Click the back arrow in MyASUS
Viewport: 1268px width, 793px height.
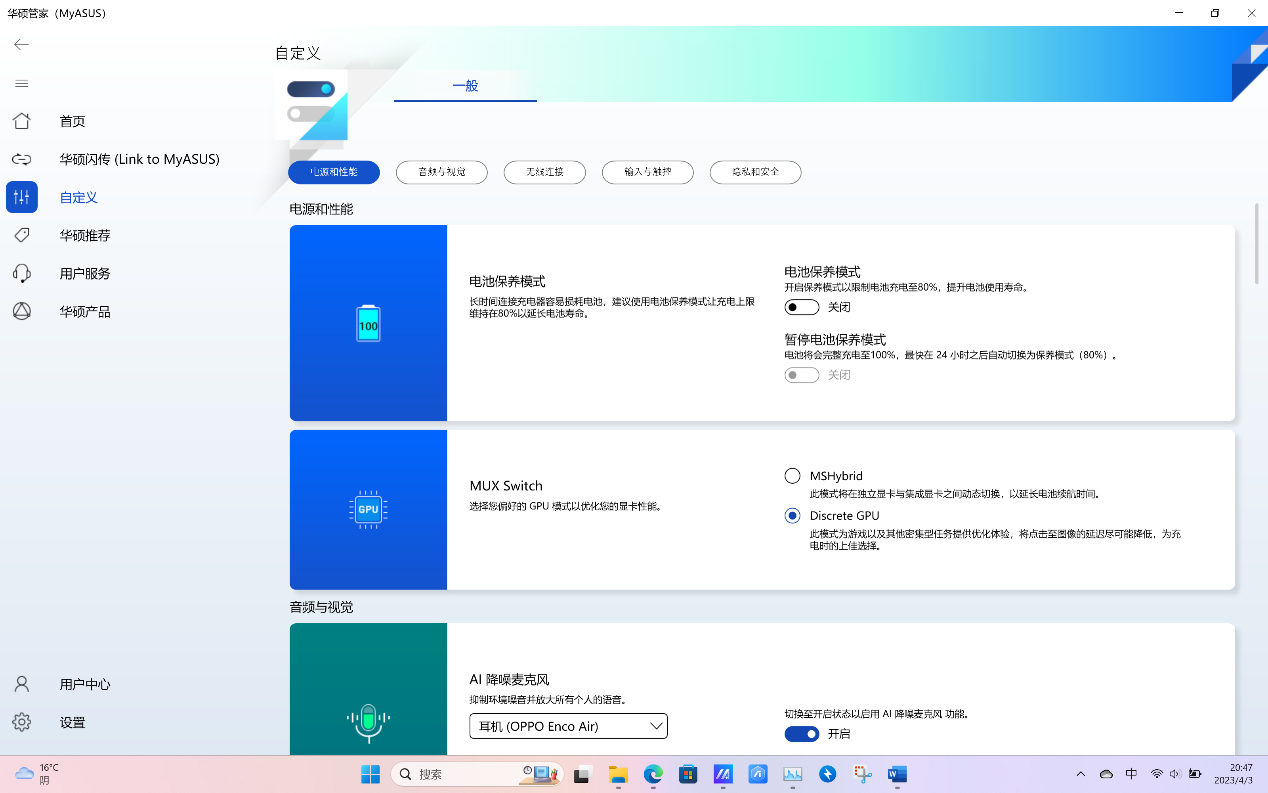(x=21, y=44)
